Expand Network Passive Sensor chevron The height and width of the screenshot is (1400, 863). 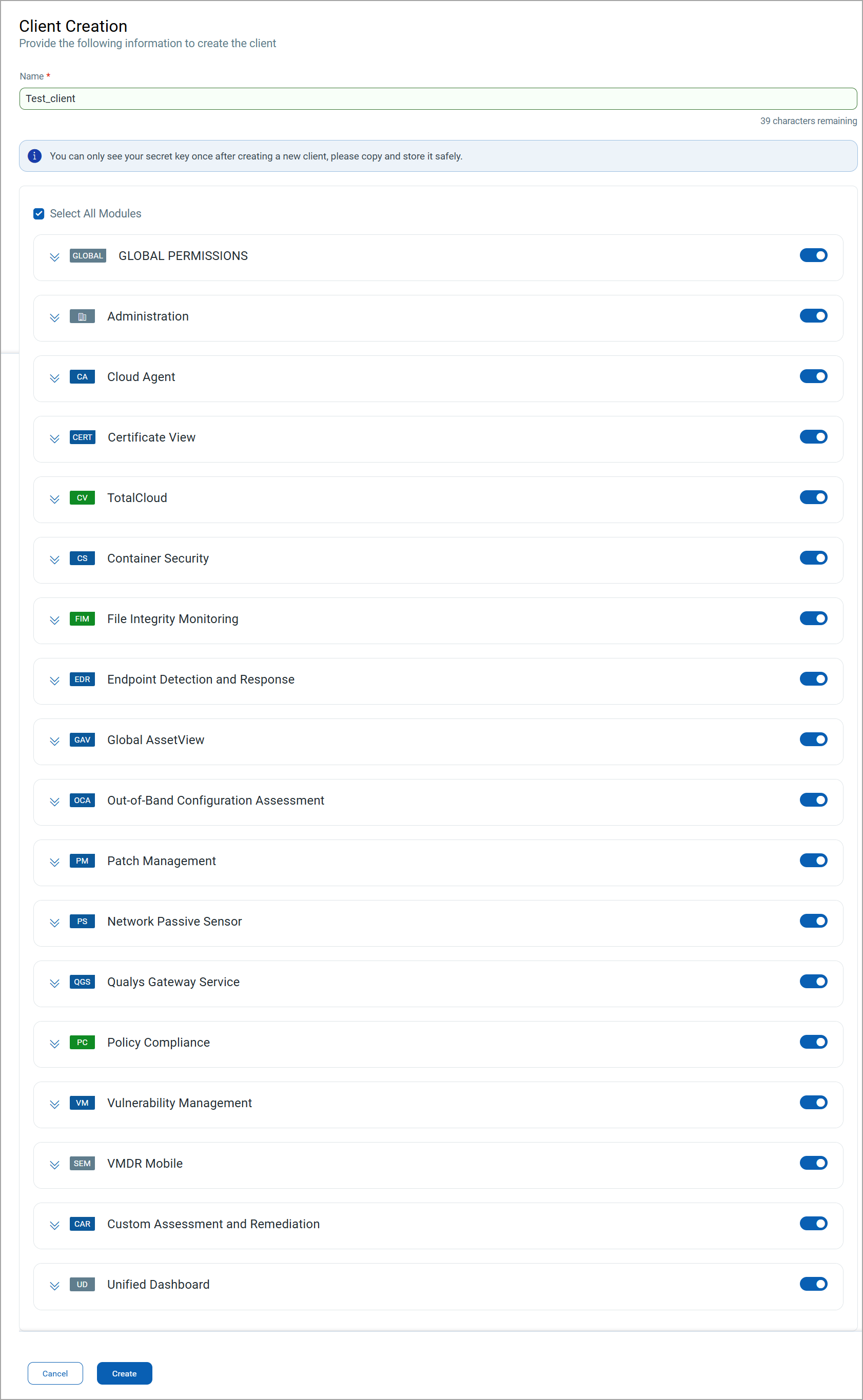(54, 922)
